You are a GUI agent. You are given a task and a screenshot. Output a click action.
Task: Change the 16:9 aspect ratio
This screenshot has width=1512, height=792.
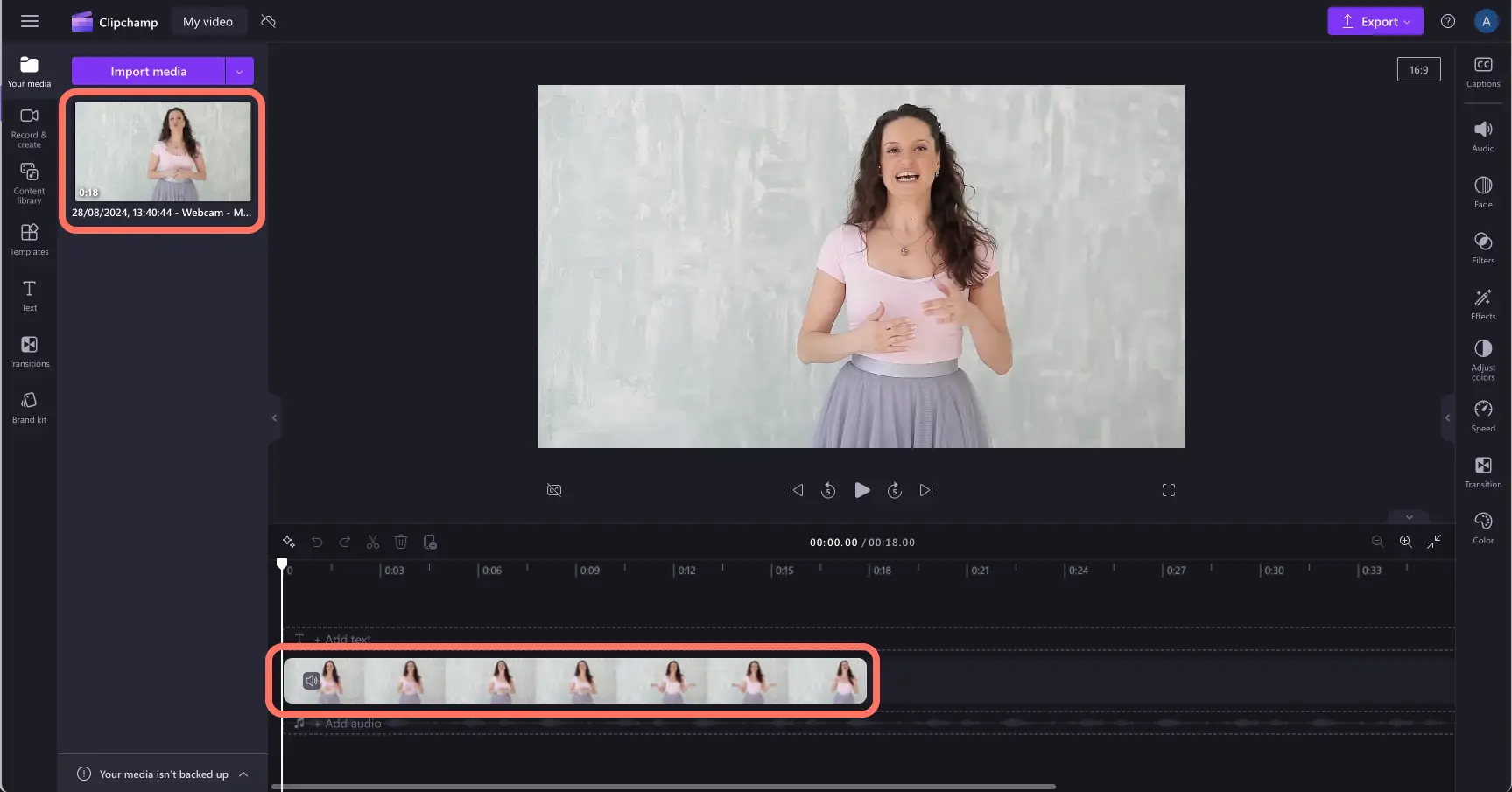tap(1418, 69)
